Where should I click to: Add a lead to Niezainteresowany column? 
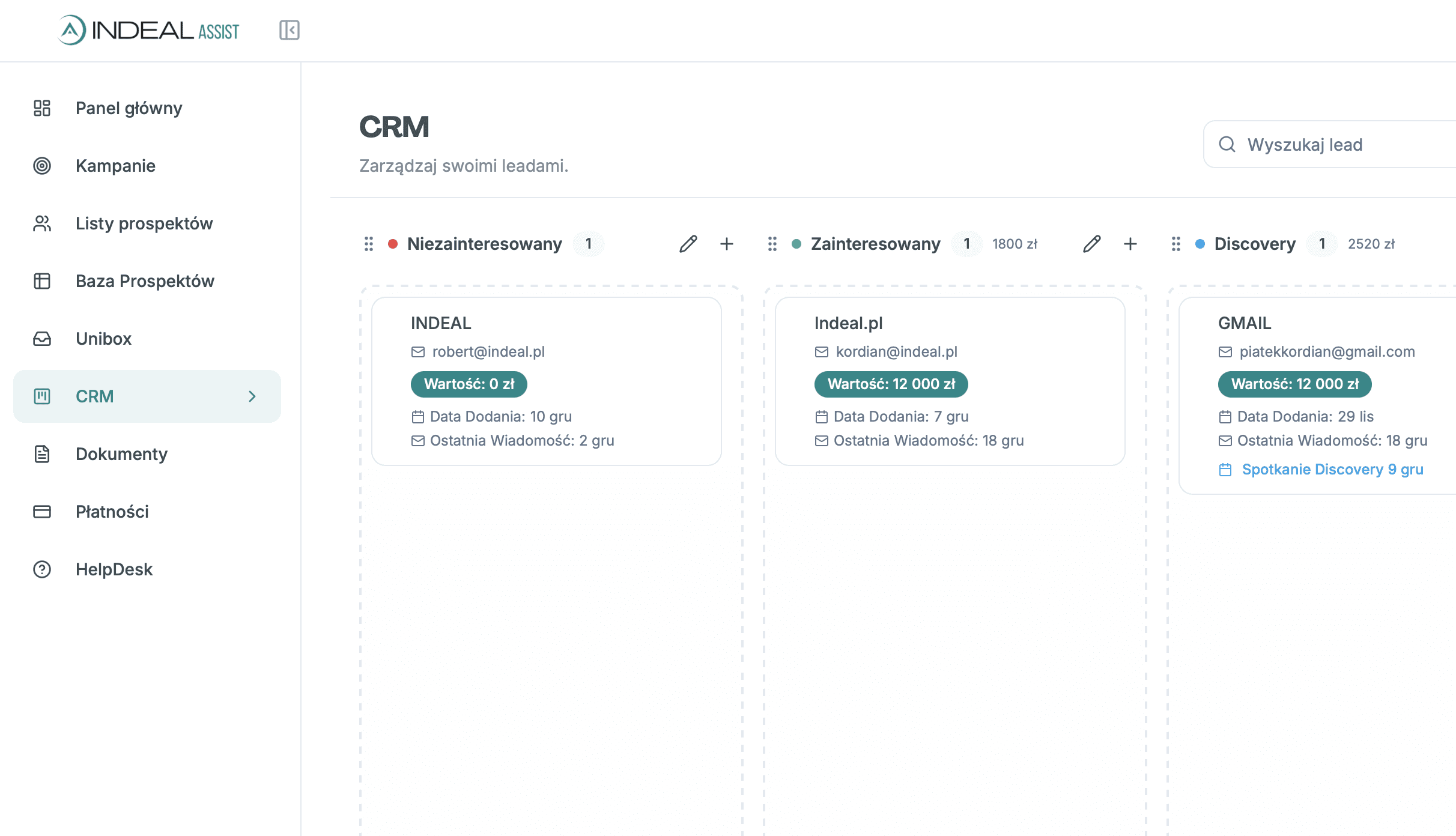pyautogui.click(x=727, y=244)
